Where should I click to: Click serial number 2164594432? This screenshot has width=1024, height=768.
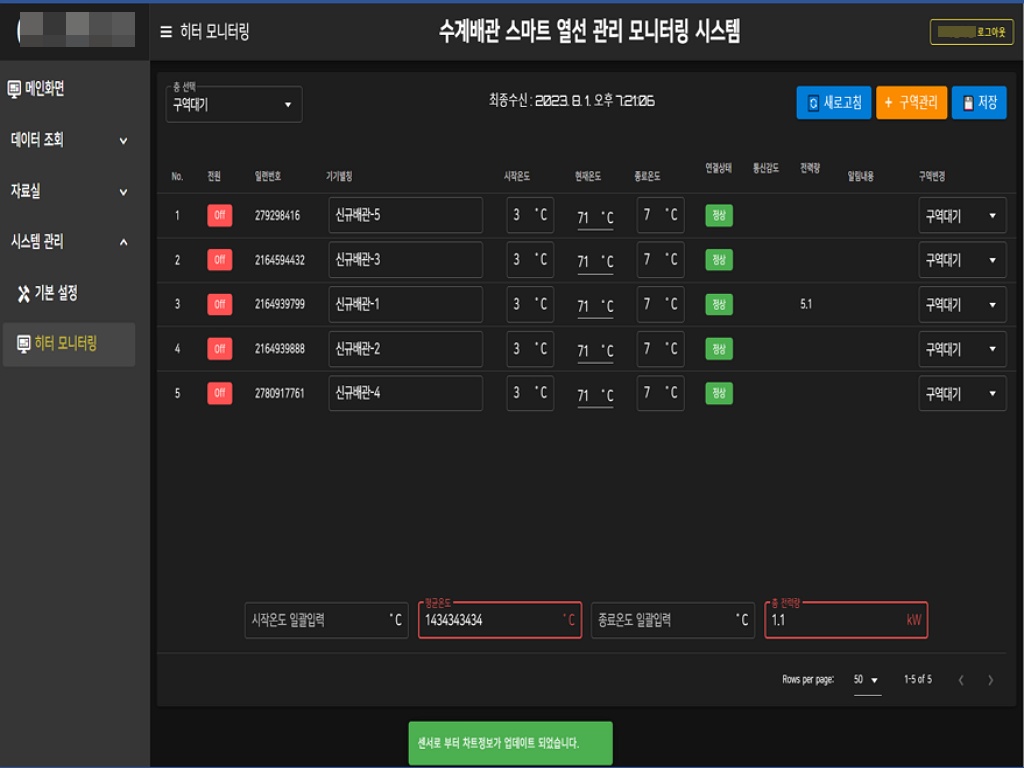pos(280,260)
